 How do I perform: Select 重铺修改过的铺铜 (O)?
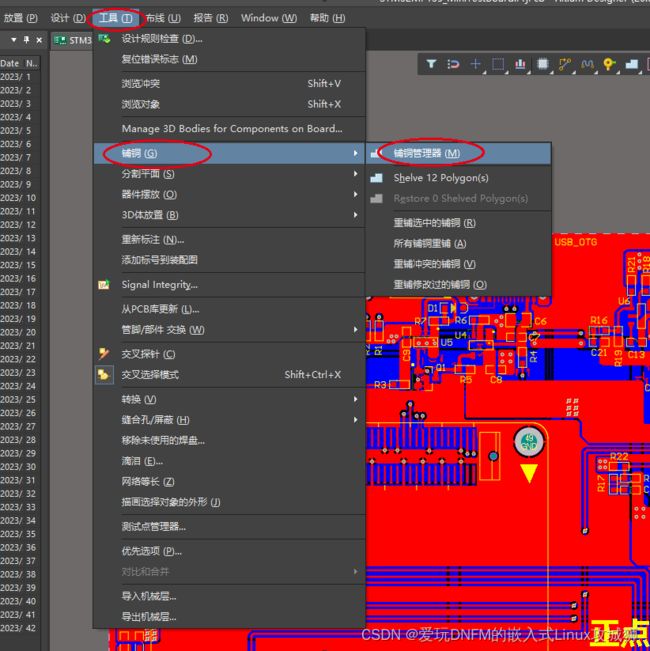click(459, 285)
